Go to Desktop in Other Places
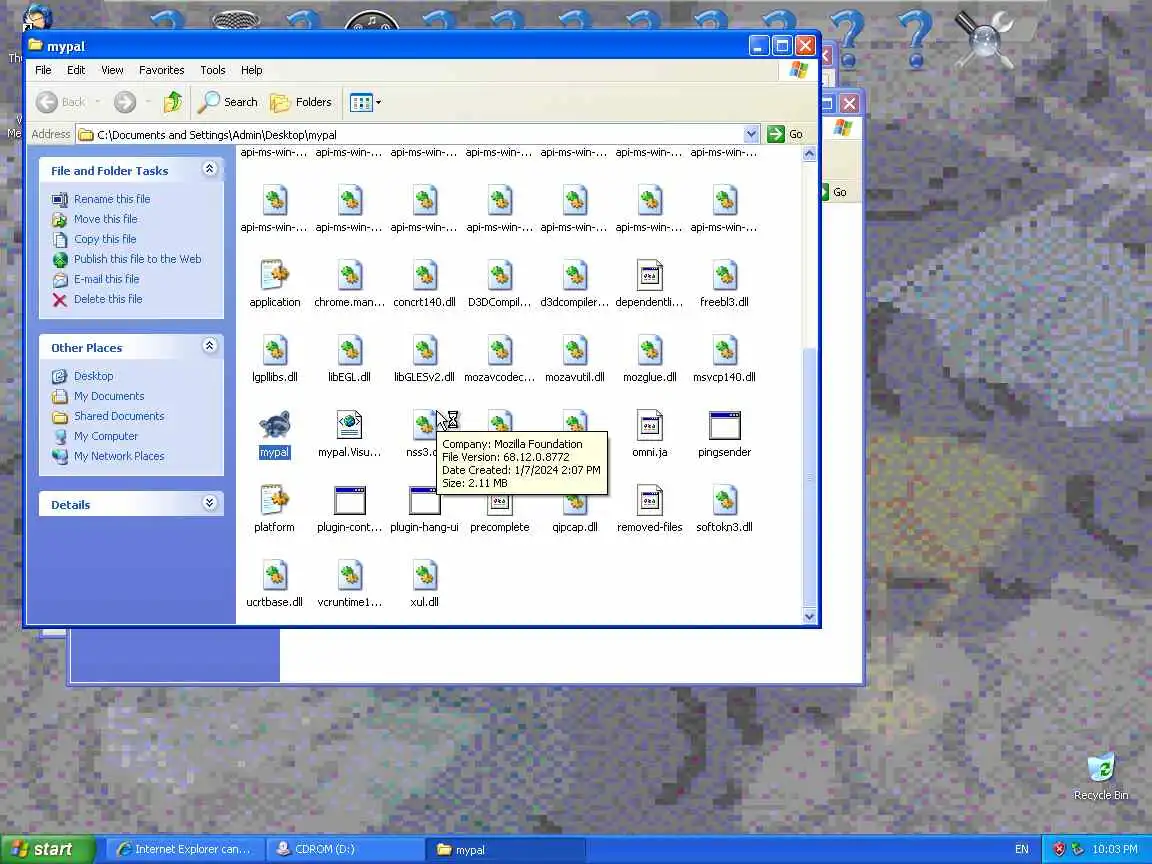1152x864 pixels. click(x=93, y=376)
